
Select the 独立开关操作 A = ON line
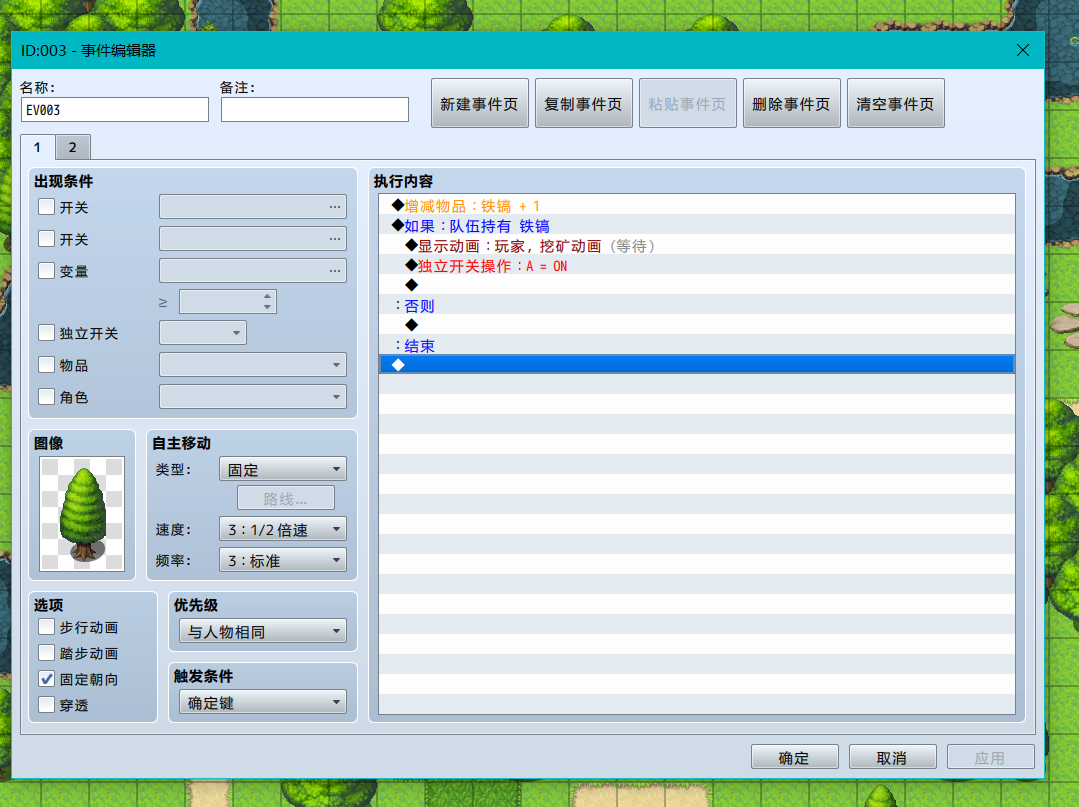pyautogui.click(x=696, y=266)
